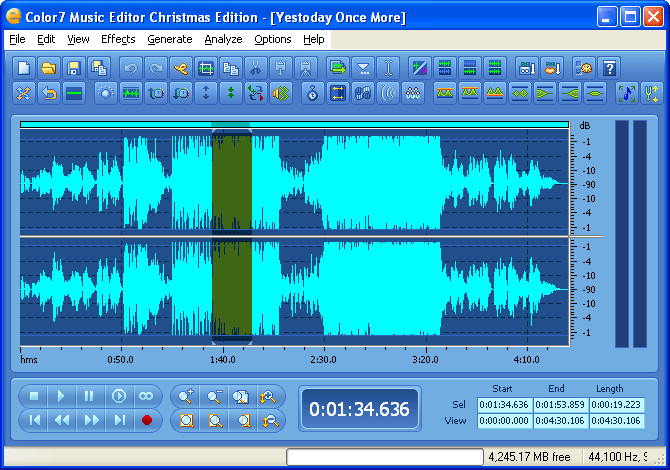Click the grayed Redo arrow icon
Screen dimensions: 670x470
[156, 68]
